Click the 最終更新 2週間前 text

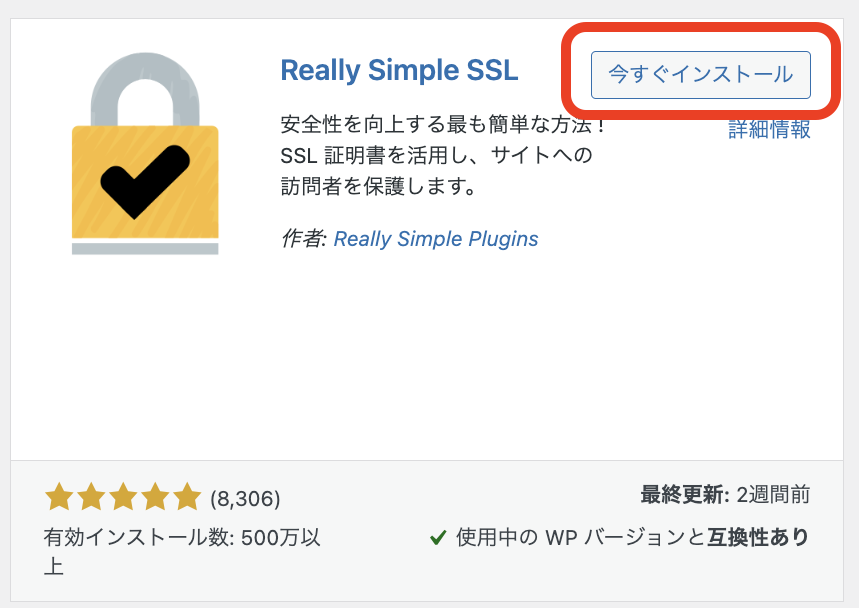[x=725, y=495]
